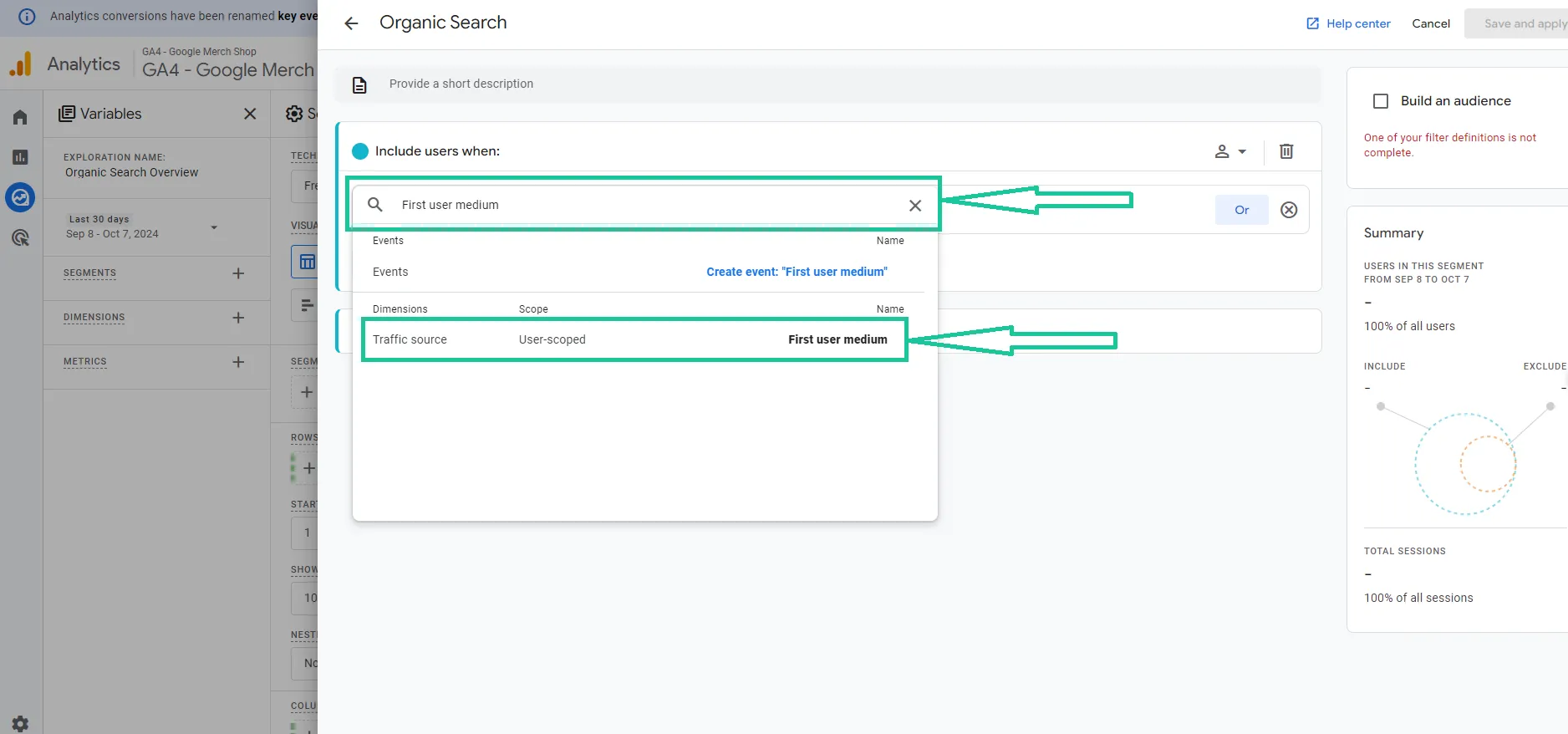1568x734 pixels.
Task: Click the Segments section label
Action: coord(89,273)
